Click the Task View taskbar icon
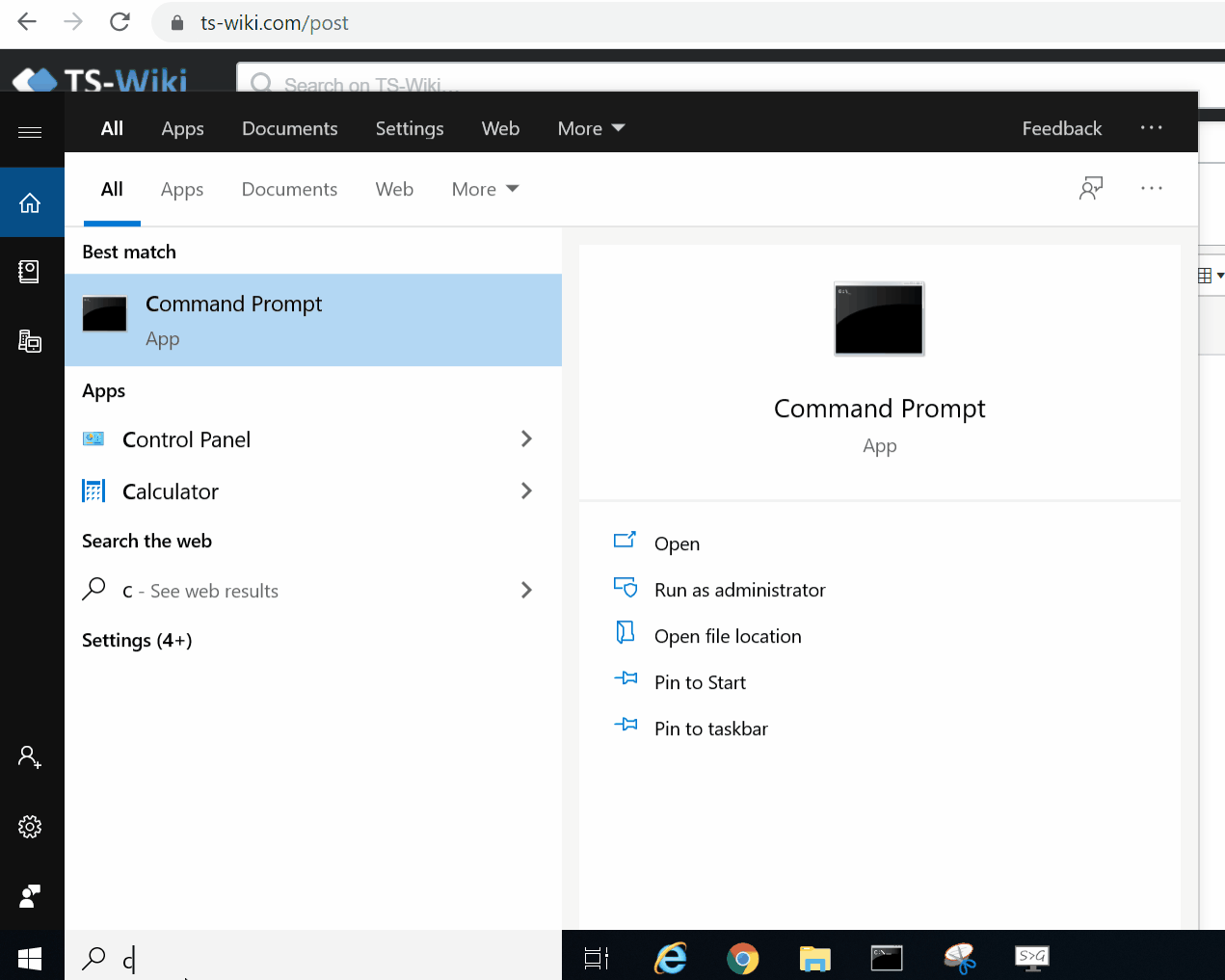The height and width of the screenshot is (980, 1225). coord(597,958)
